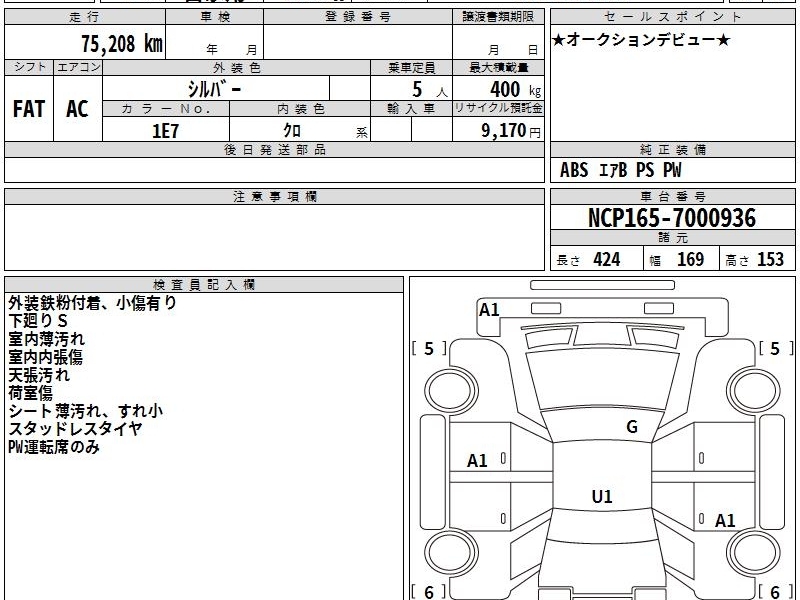Click ★オークションデビュー★ sales point text

coord(641,40)
